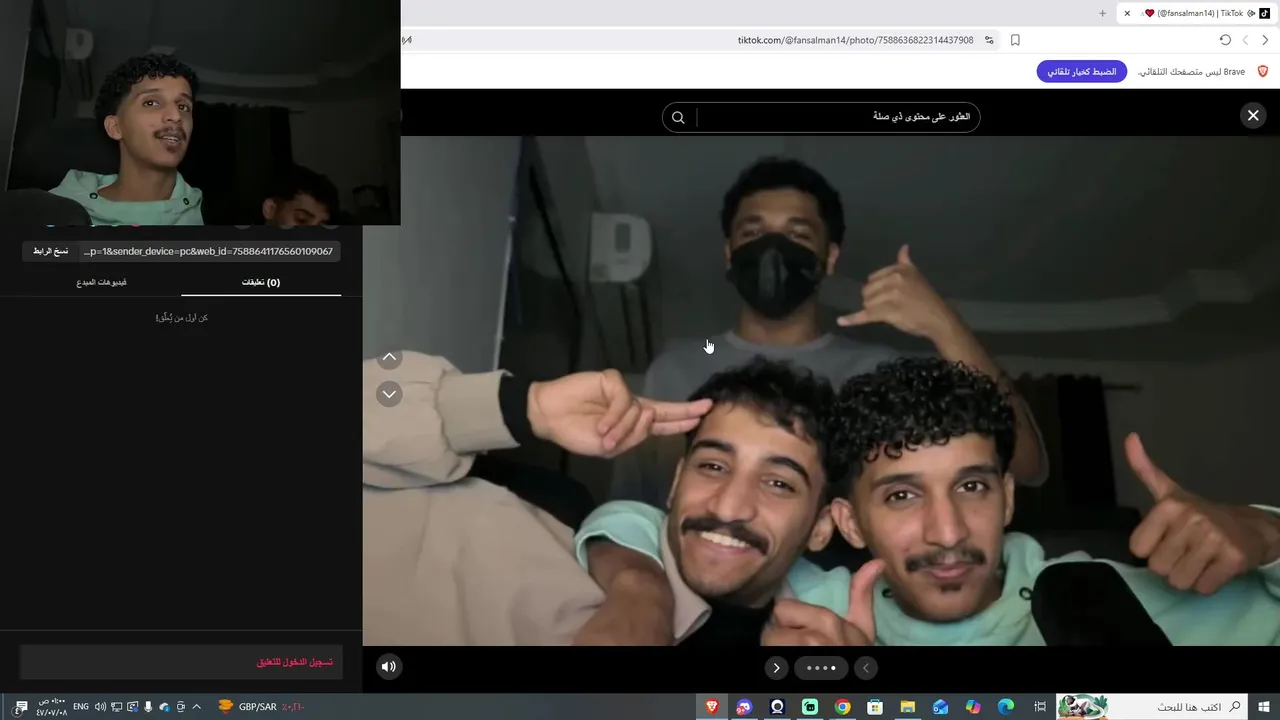
Task: Open site settings icon in address bar
Action: (989, 40)
